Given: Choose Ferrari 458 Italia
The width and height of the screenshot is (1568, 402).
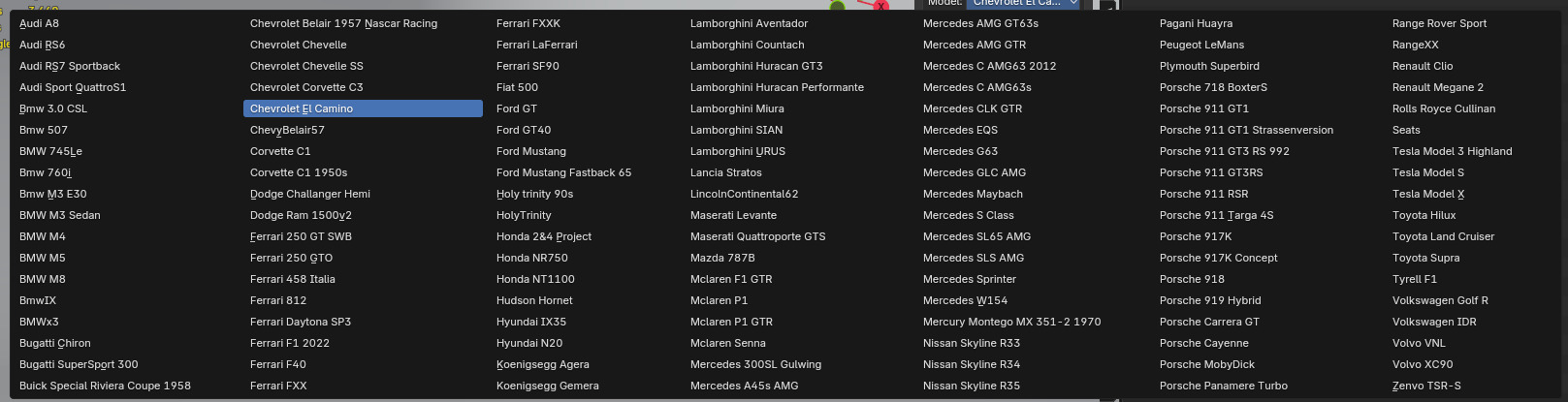Looking at the screenshot, I should 293,279.
